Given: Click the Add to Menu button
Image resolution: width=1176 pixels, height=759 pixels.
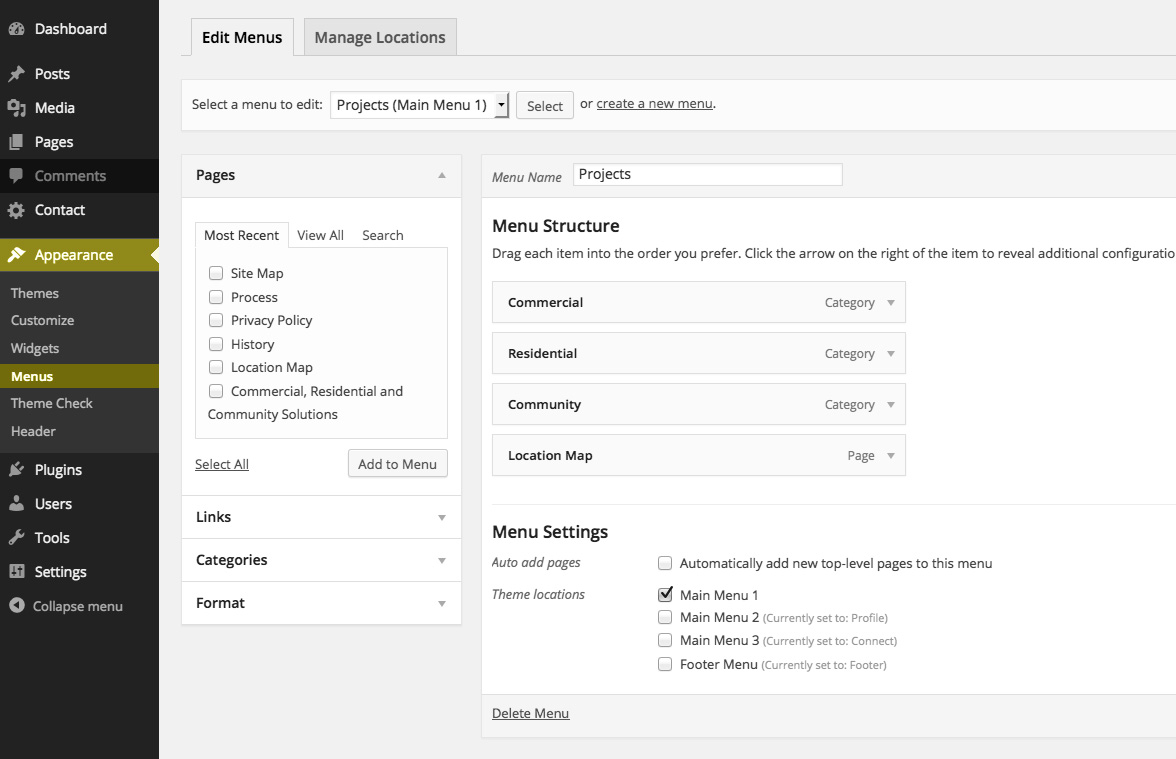Looking at the screenshot, I should coord(397,464).
